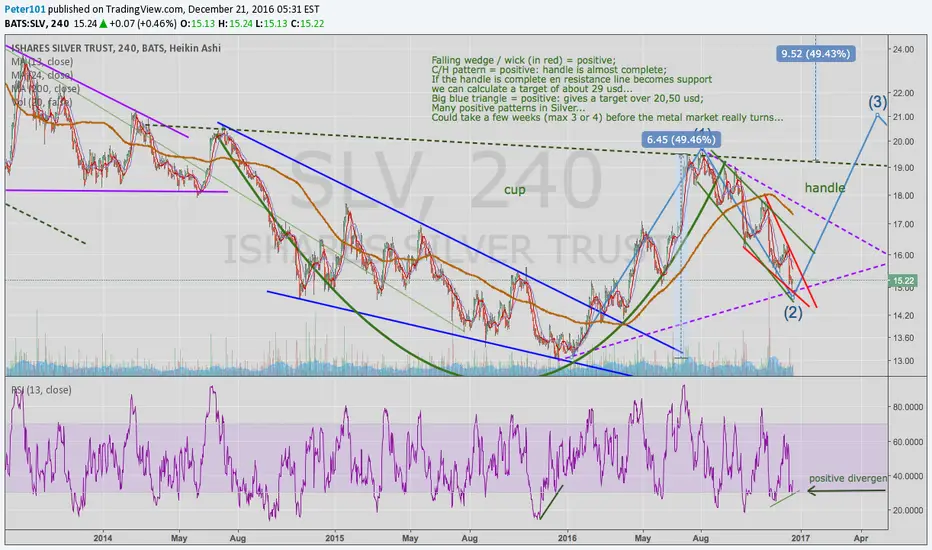932x550 pixels.
Task: Click the 20.00 price axis label
Action: coord(903,142)
